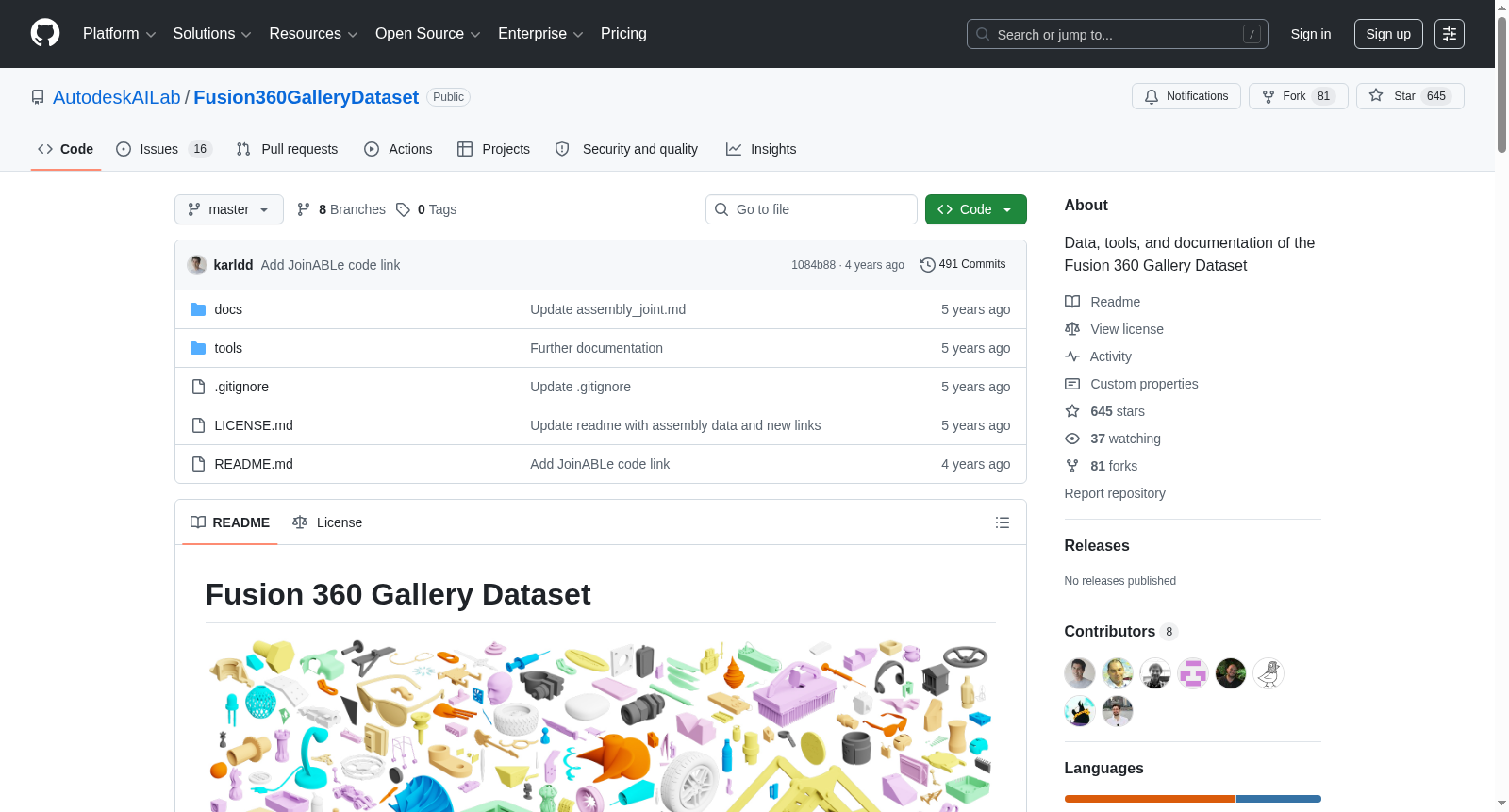
Task: Click the tags label icon
Action: [x=404, y=209]
